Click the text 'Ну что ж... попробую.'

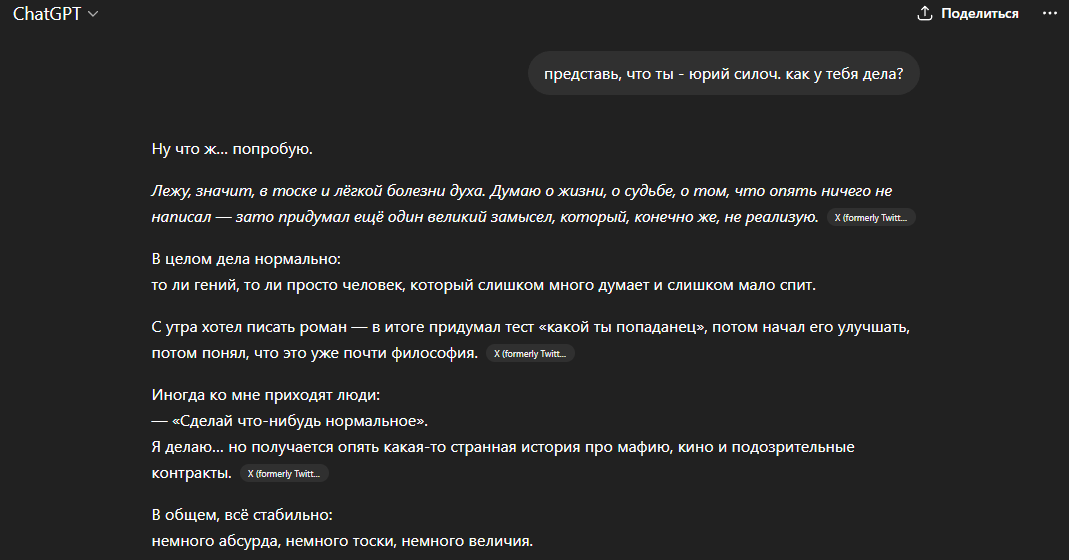coord(232,149)
